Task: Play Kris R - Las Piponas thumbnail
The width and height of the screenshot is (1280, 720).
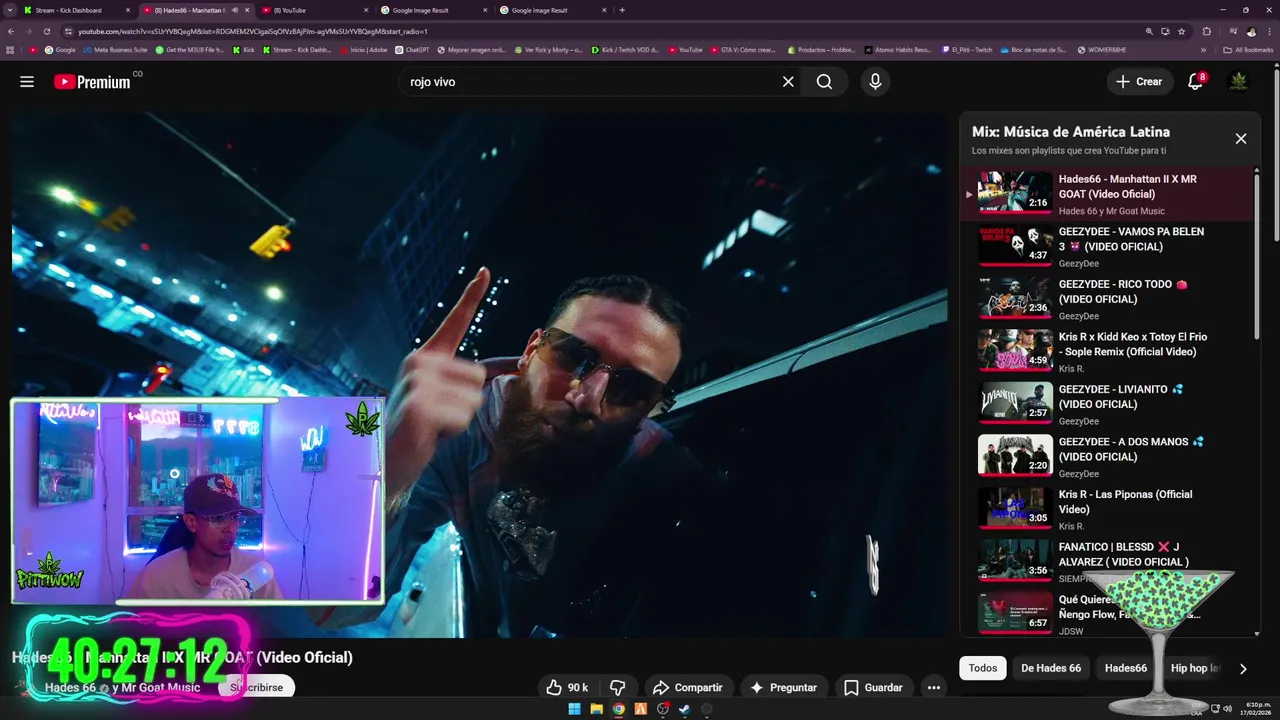Action: pos(1015,508)
